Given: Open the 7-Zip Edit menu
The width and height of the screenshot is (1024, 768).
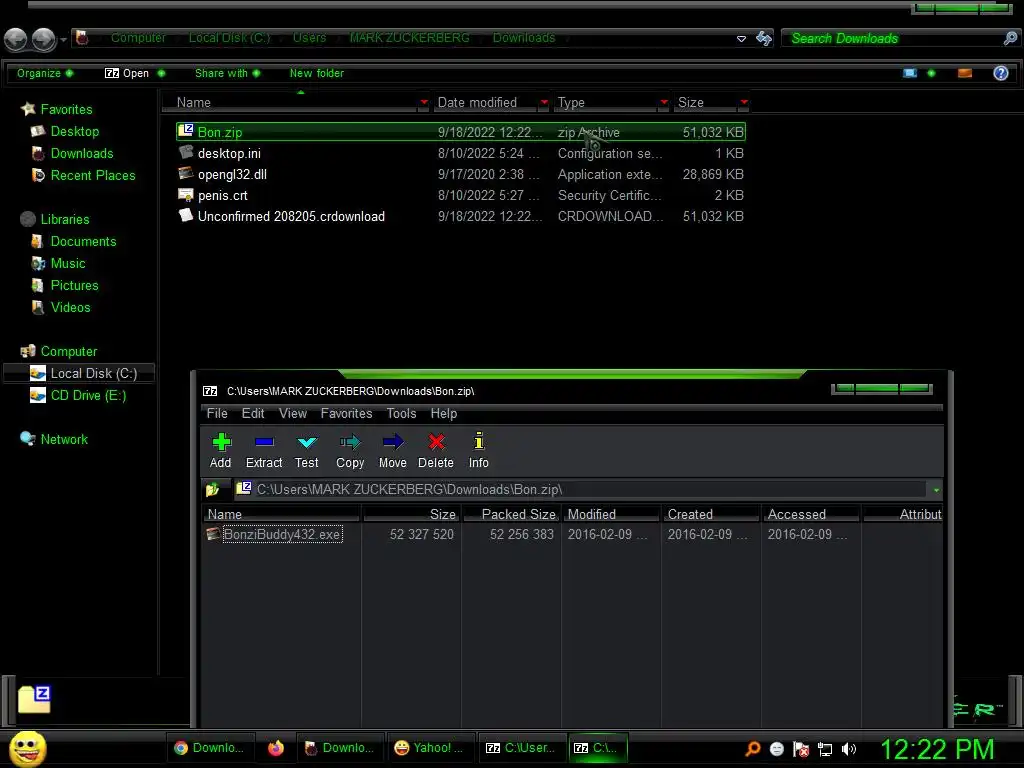Looking at the screenshot, I should pos(253,413).
